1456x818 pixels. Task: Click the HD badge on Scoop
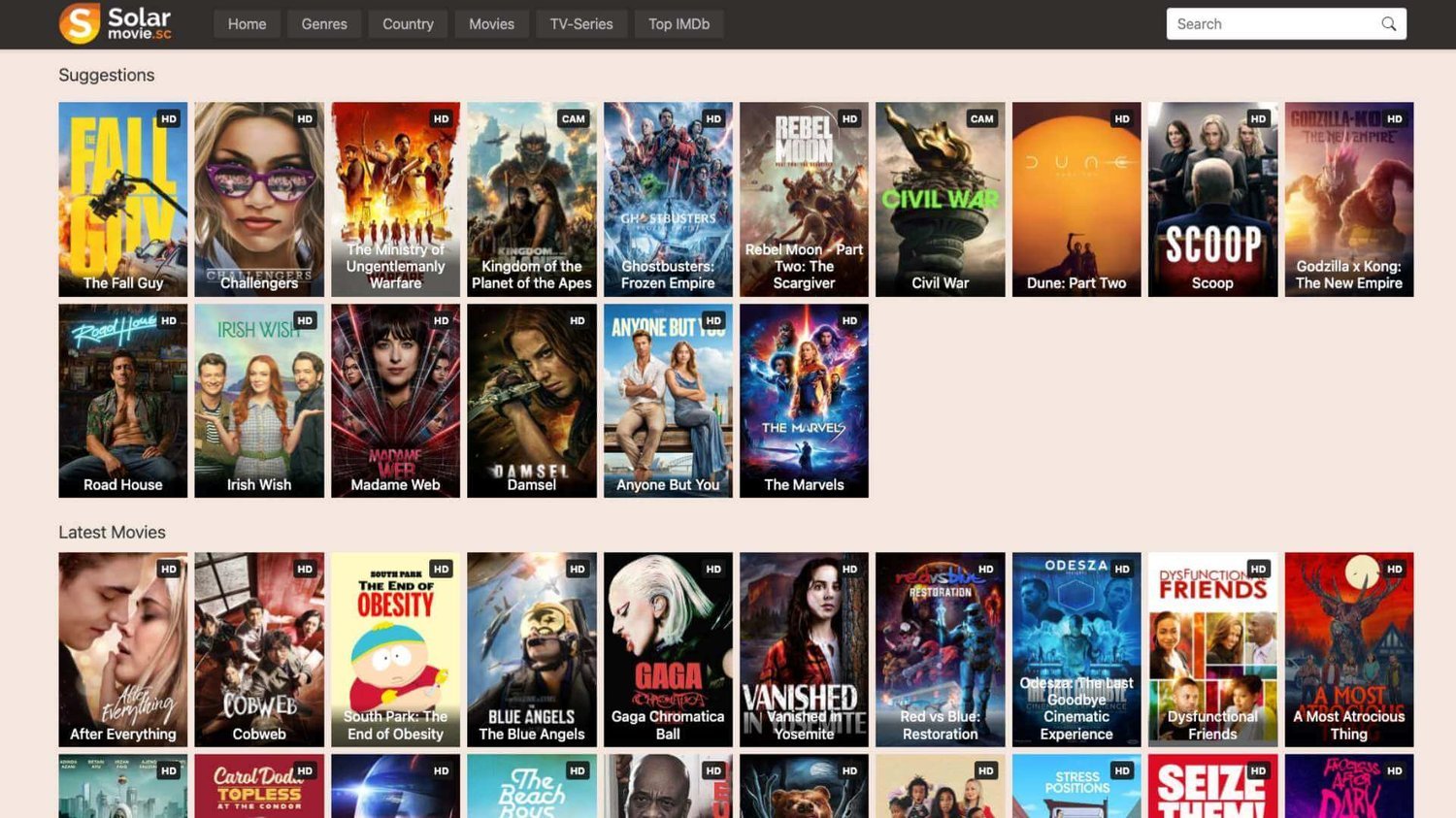tap(1259, 118)
